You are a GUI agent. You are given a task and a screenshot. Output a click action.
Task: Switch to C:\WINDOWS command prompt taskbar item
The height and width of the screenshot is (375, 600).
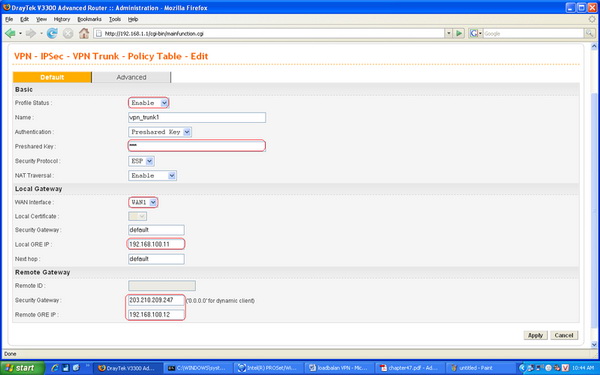tap(199, 368)
